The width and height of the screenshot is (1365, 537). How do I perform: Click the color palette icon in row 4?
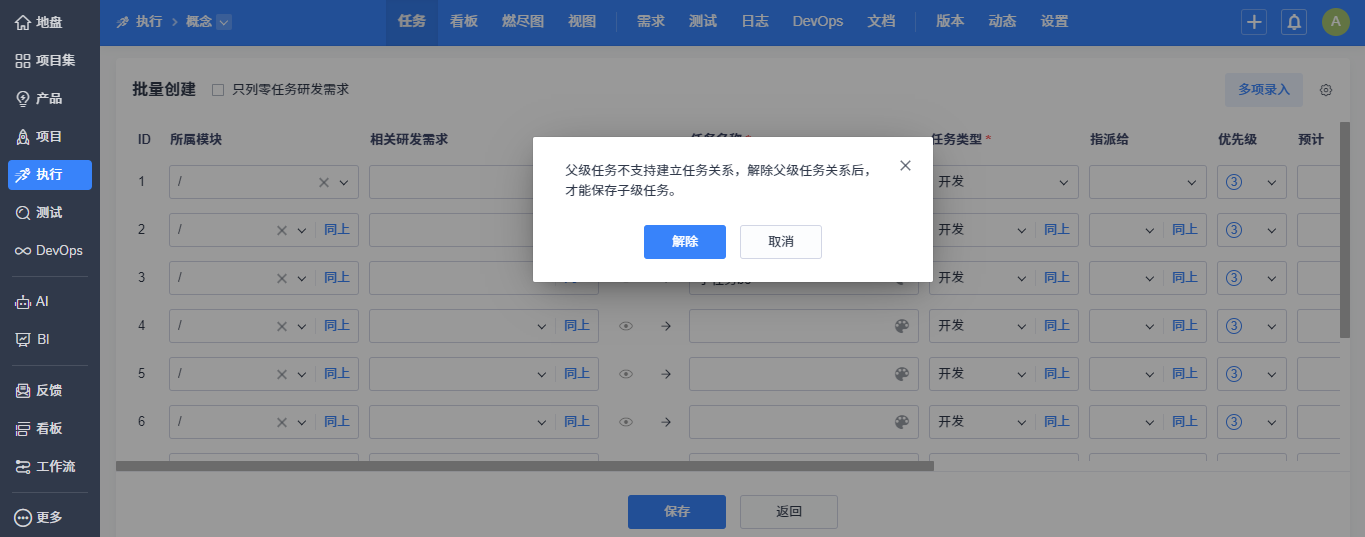click(x=902, y=325)
